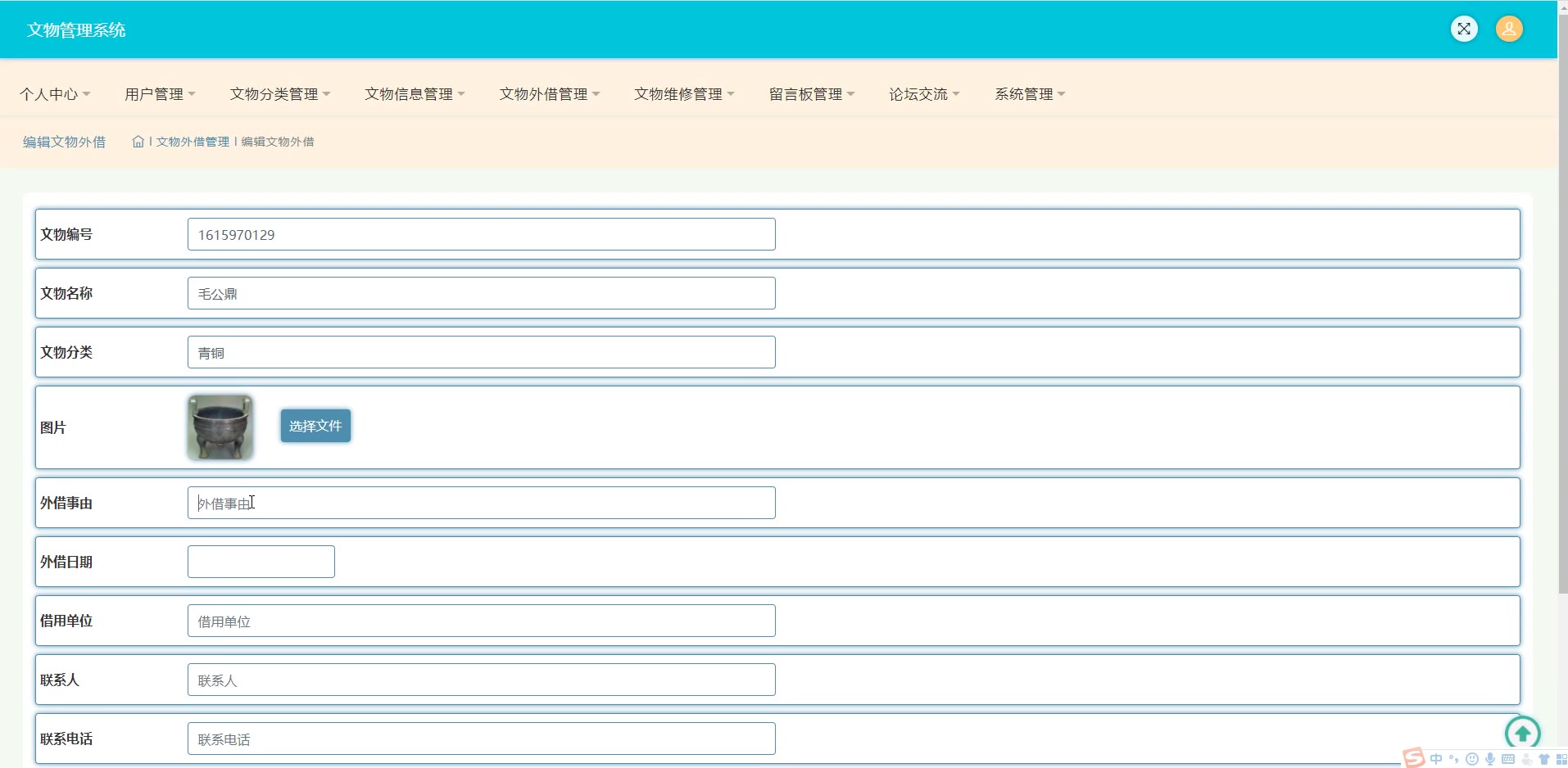The width and height of the screenshot is (1568, 768).
Task: Focus the 文物名称 field showing 毛公鼎
Action: [x=481, y=293]
